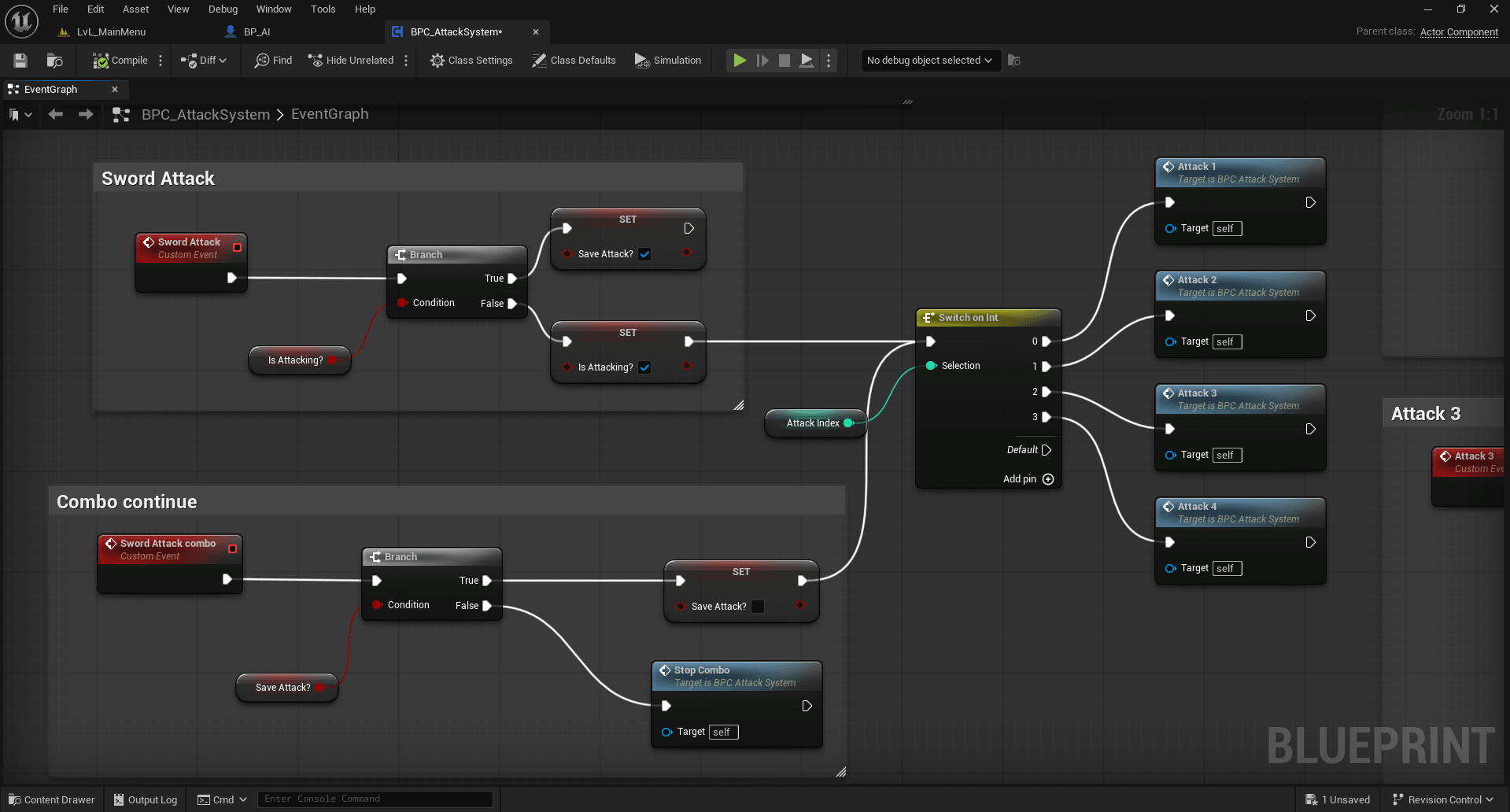
Task: Click Add pin on Switch on Int
Action: point(1028,479)
